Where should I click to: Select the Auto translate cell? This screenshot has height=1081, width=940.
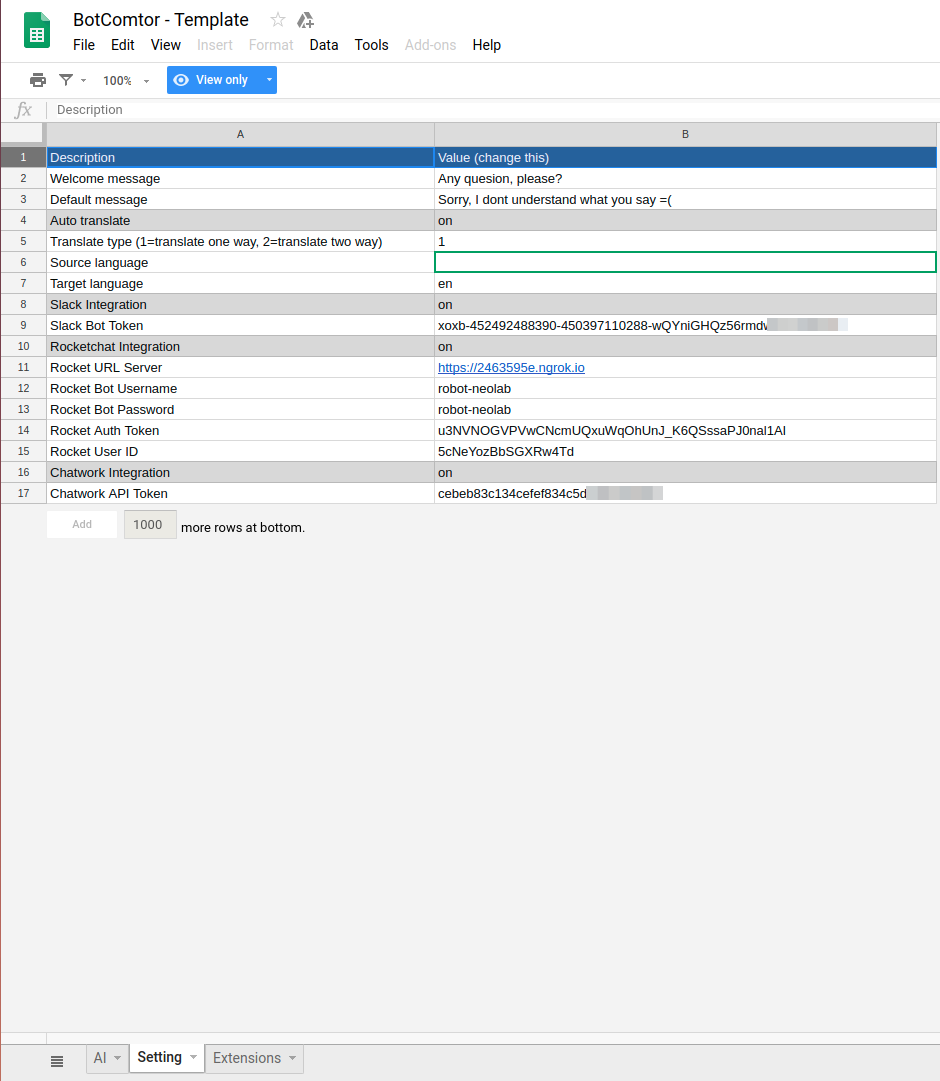pyautogui.click(x=240, y=221)
